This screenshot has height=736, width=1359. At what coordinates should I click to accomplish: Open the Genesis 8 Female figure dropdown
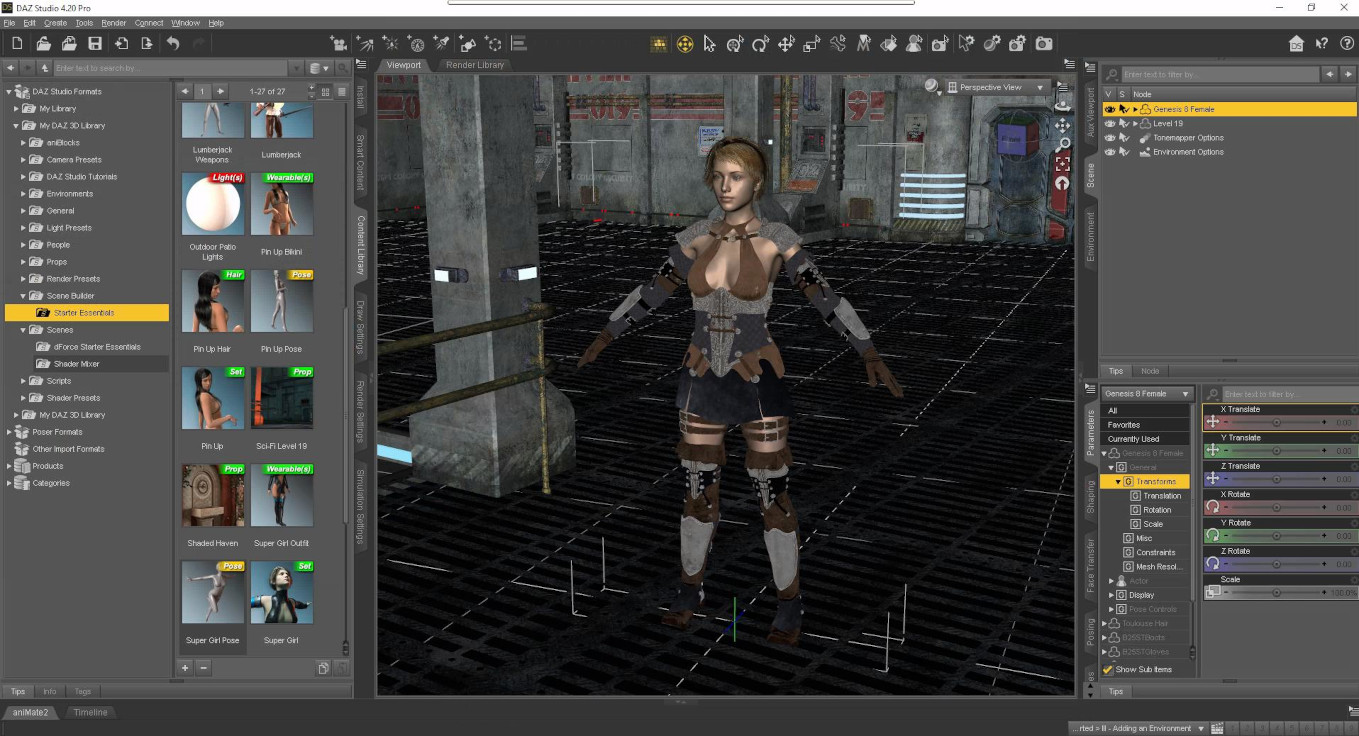click(x=1145, y=394)
